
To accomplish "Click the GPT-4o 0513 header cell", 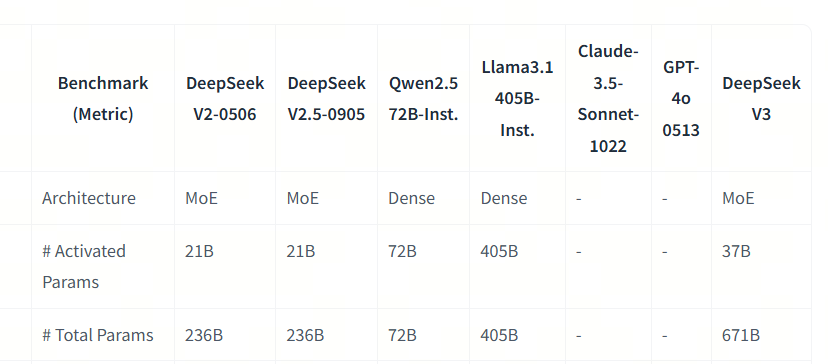I will pos(681,98).
